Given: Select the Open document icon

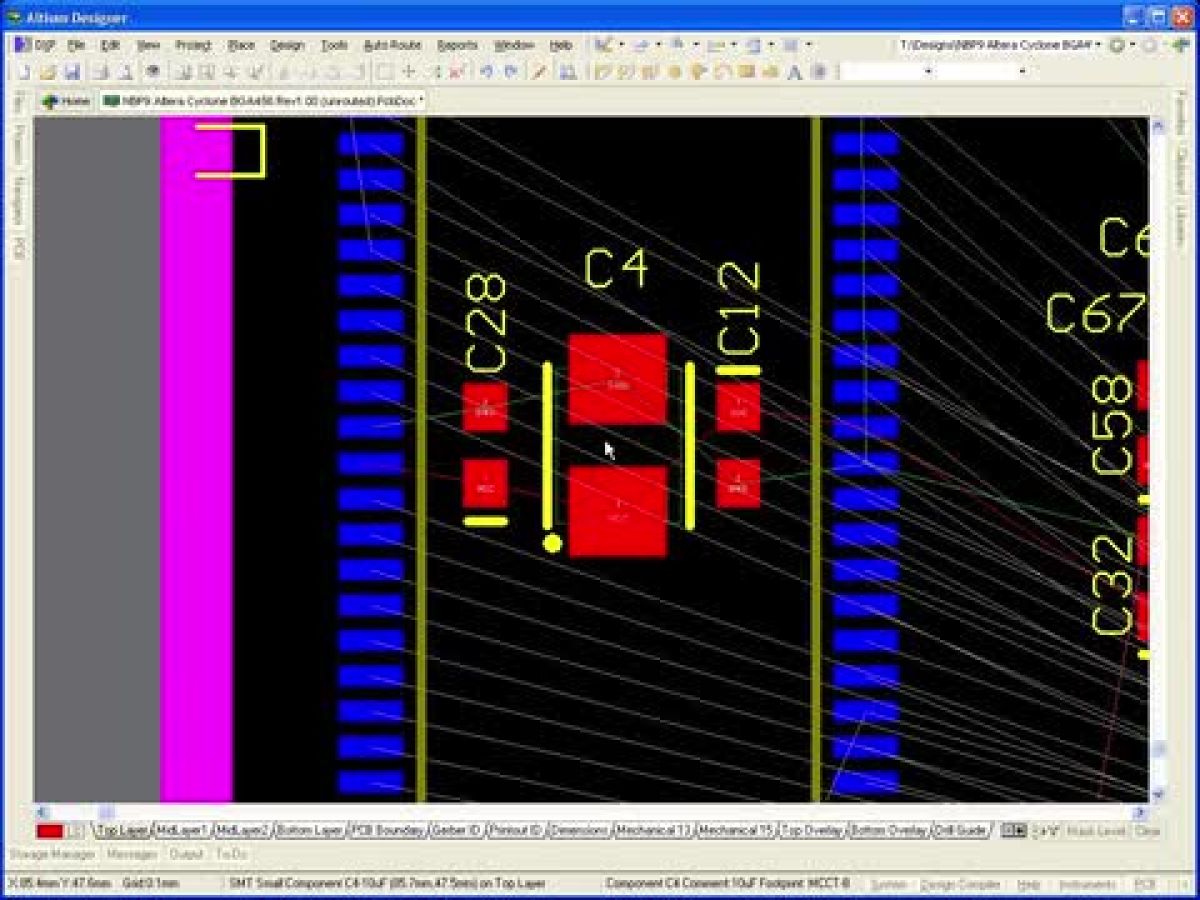Looking at the screenshot, I should click(46, 72).
